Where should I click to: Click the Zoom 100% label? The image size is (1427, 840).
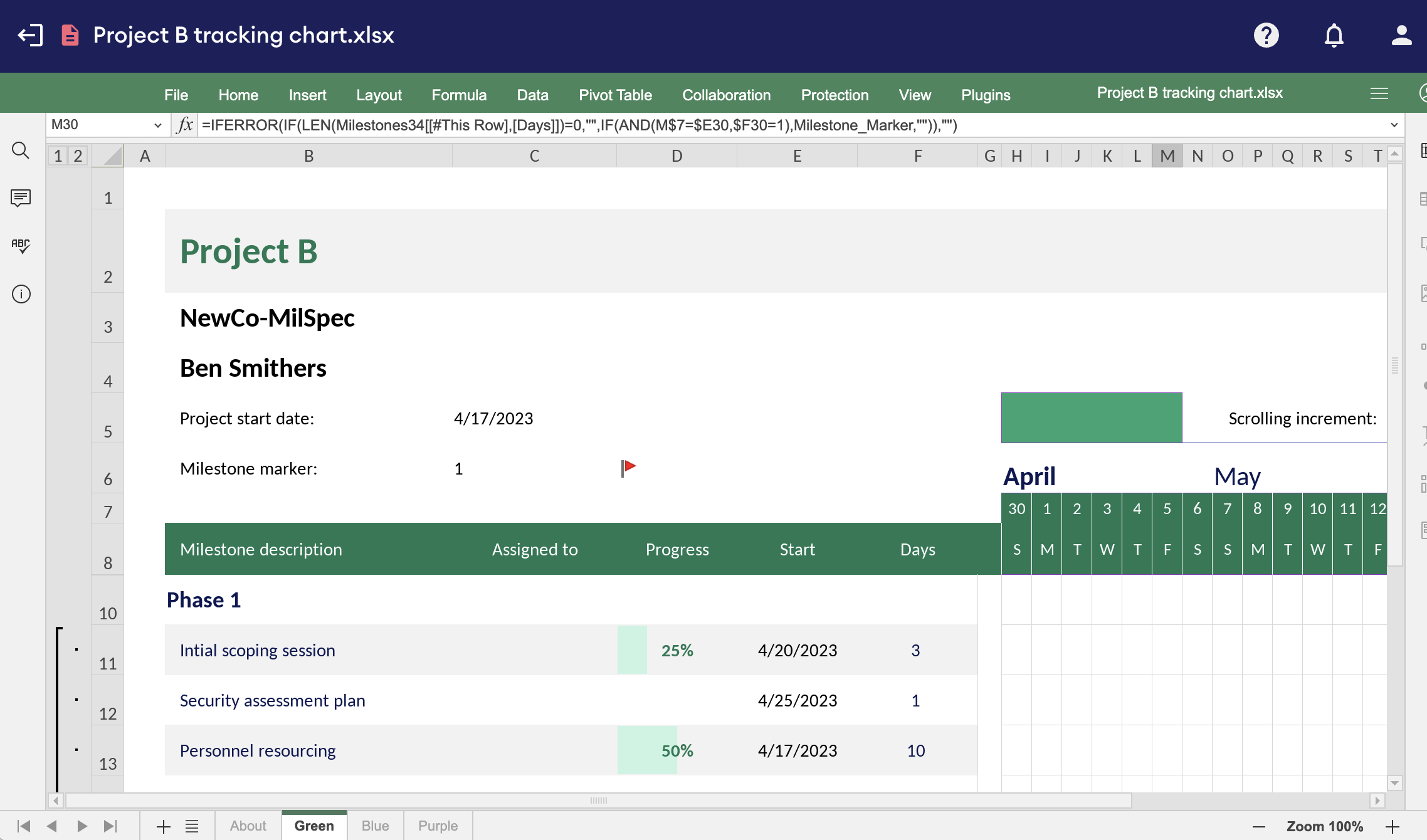[1325, 826]
